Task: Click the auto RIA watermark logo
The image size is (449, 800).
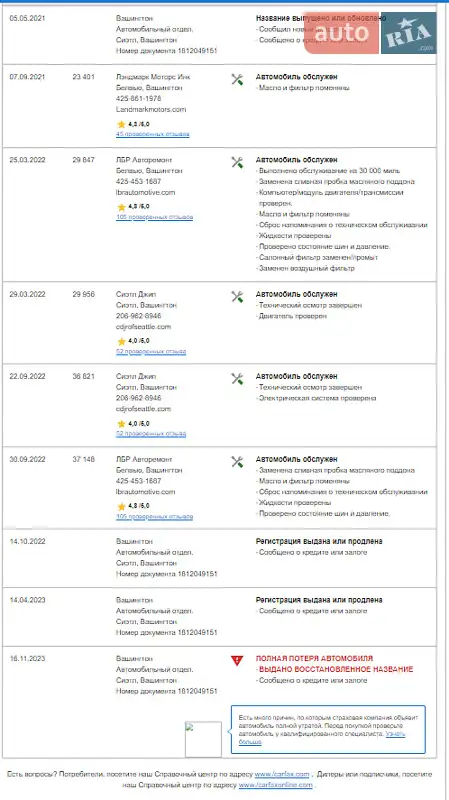Action: pos(370,33)
